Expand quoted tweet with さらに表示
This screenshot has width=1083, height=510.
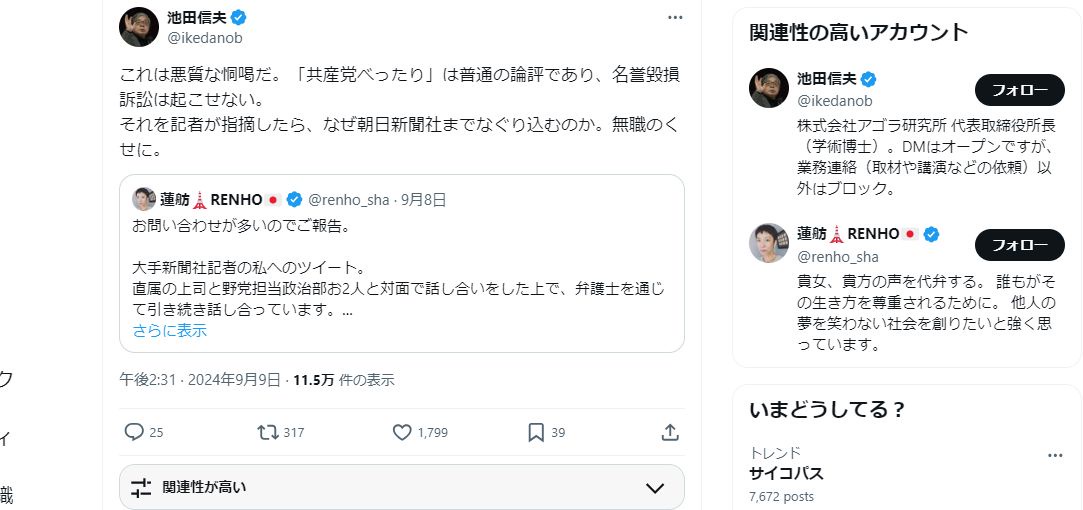[x=170, y=331]
